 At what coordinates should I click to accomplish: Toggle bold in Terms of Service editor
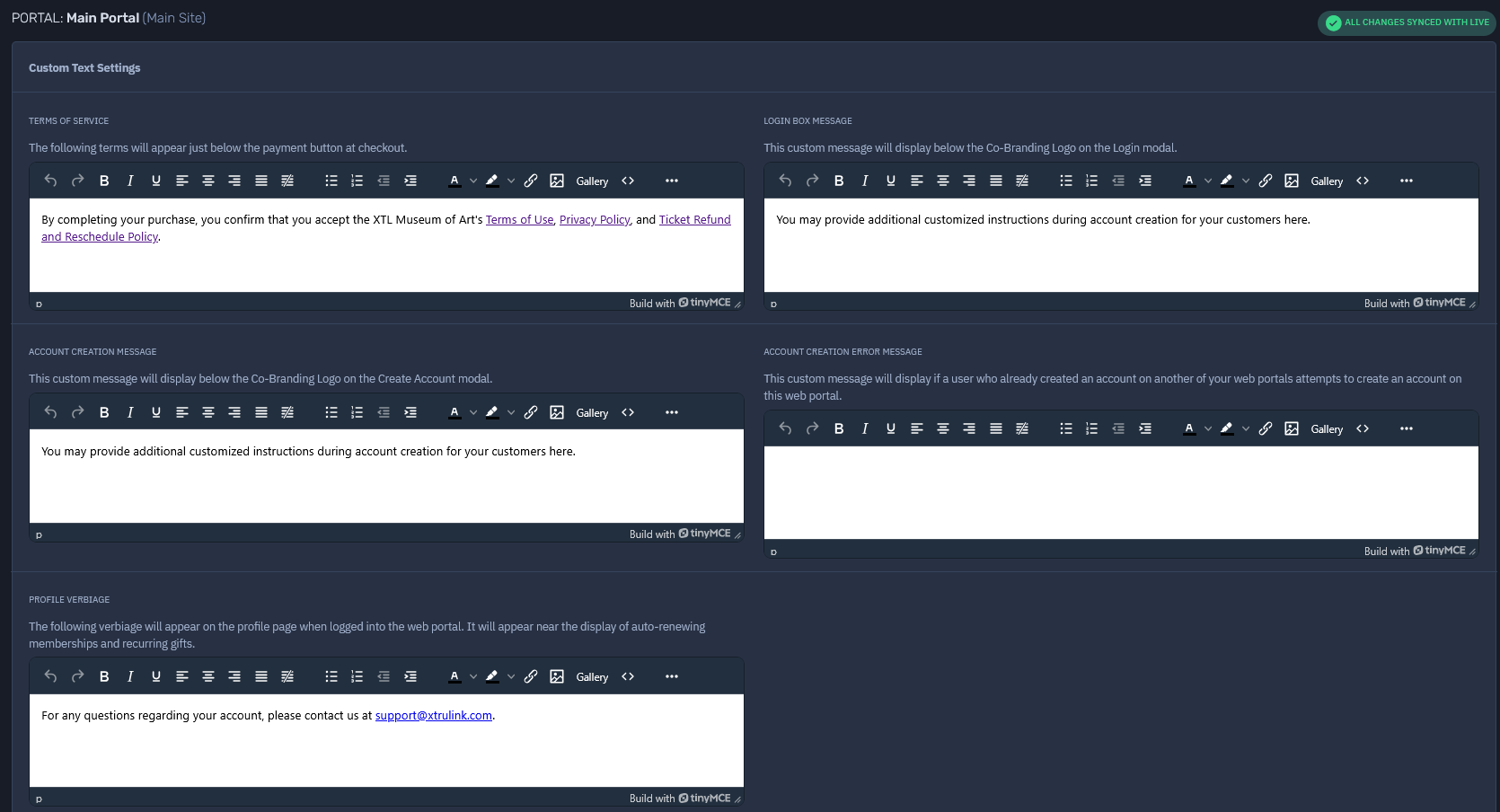click(104, 181)
